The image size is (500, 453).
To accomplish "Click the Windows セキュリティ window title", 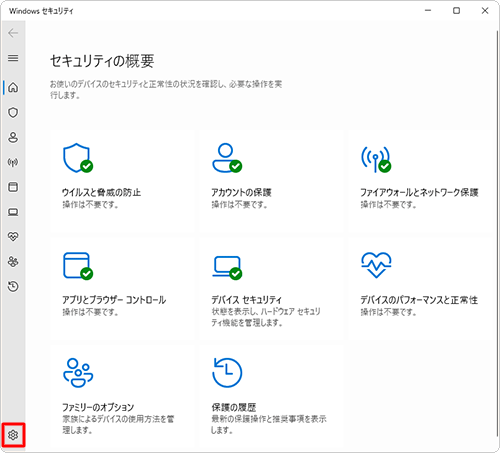I will tap(41, 11).
